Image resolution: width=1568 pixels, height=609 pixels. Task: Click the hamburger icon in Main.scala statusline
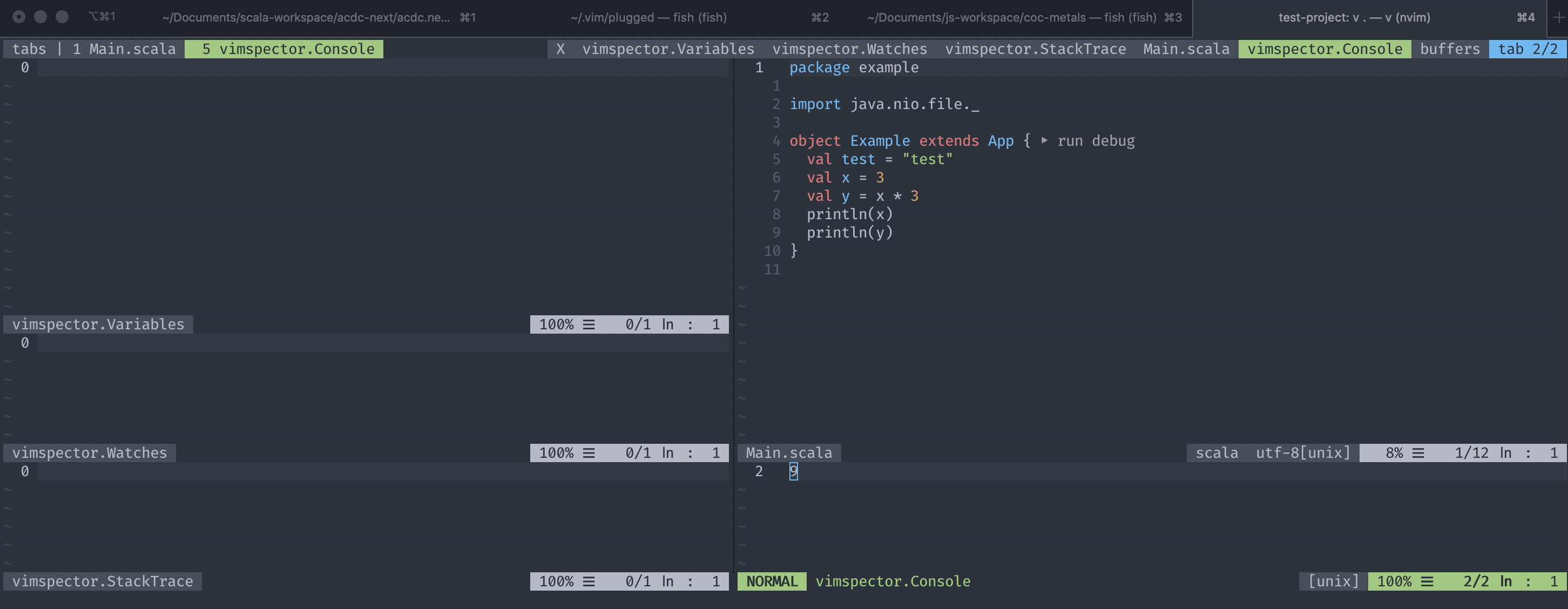point(1418,452)
